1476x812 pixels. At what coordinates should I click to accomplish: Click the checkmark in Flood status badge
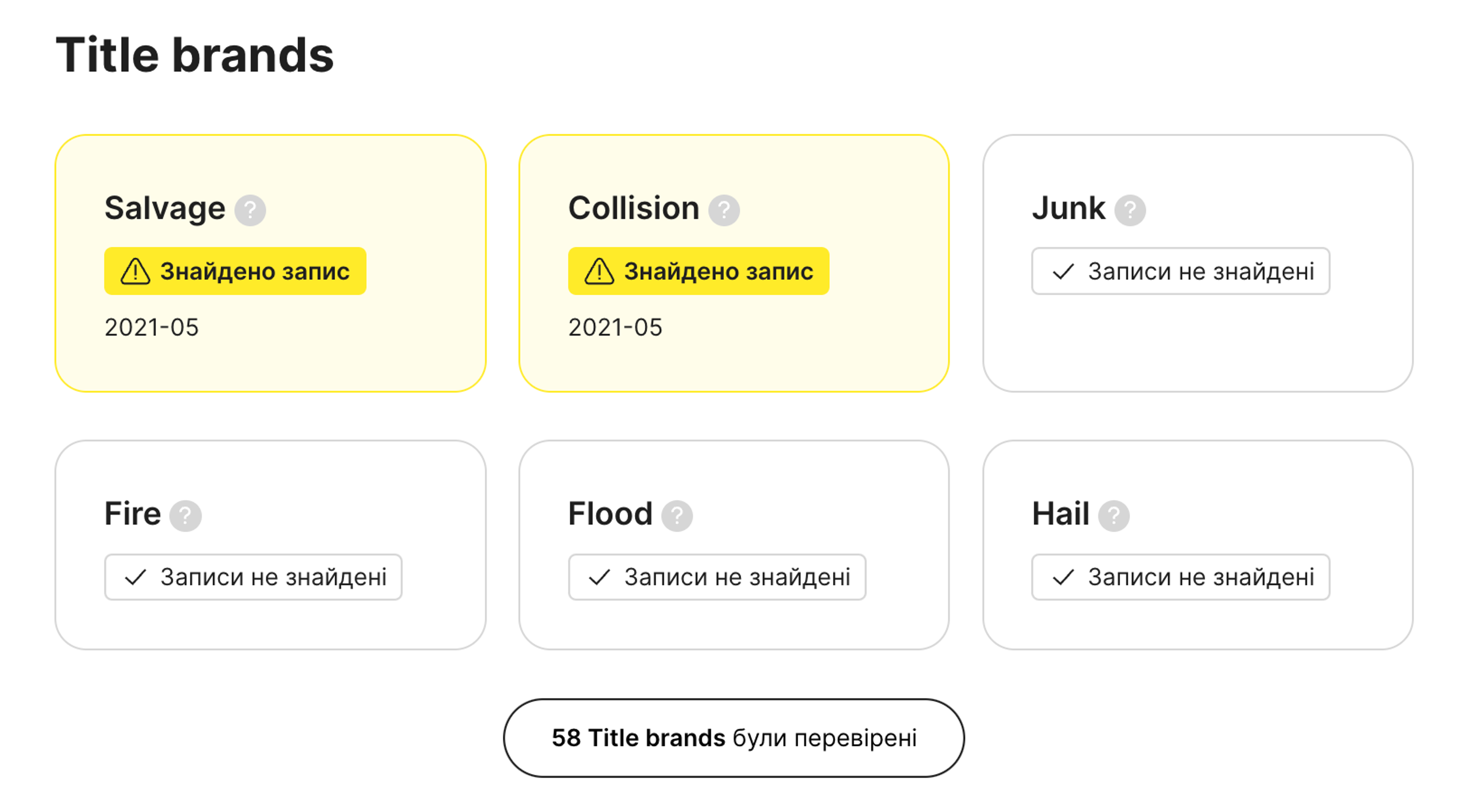[599, 577]
